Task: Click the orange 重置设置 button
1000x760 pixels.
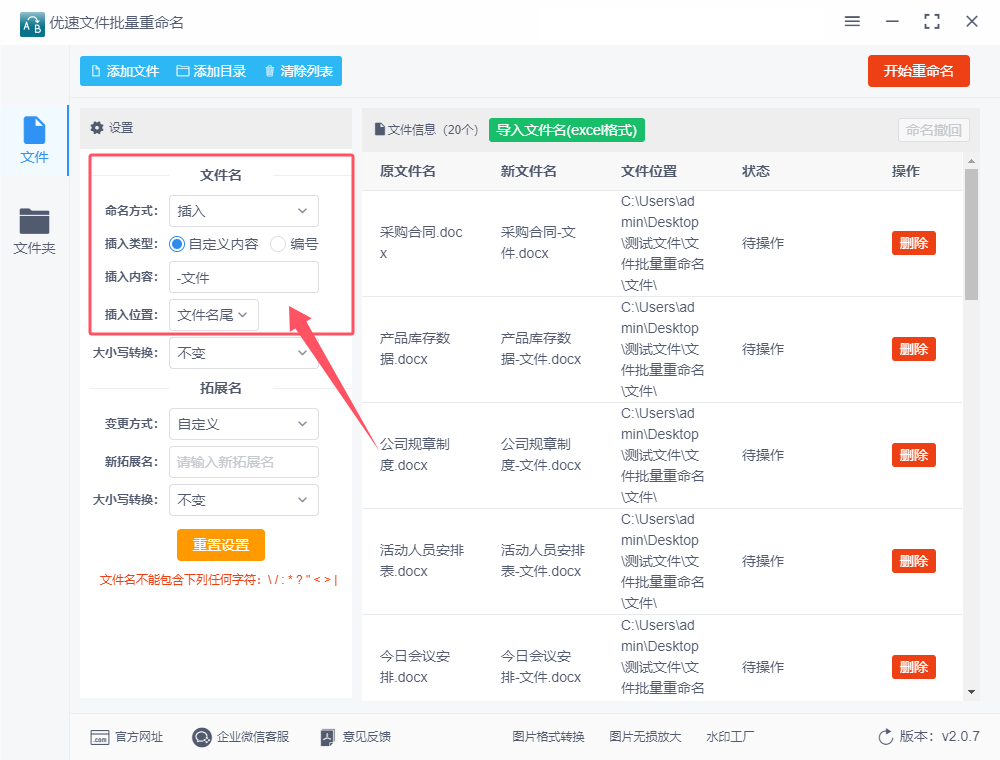Action: (x=221, y=545)
